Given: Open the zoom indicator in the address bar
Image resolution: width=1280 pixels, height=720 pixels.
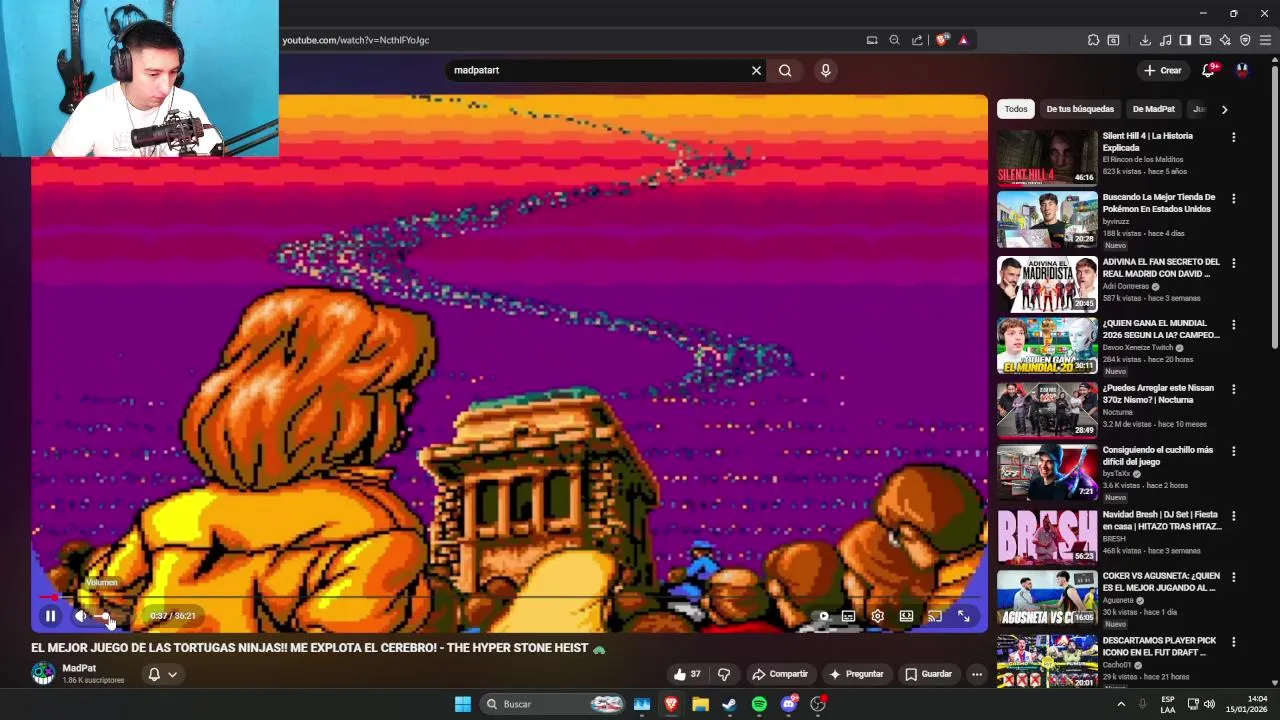Looking at the screenshot, I should click(x=894, y=40).
